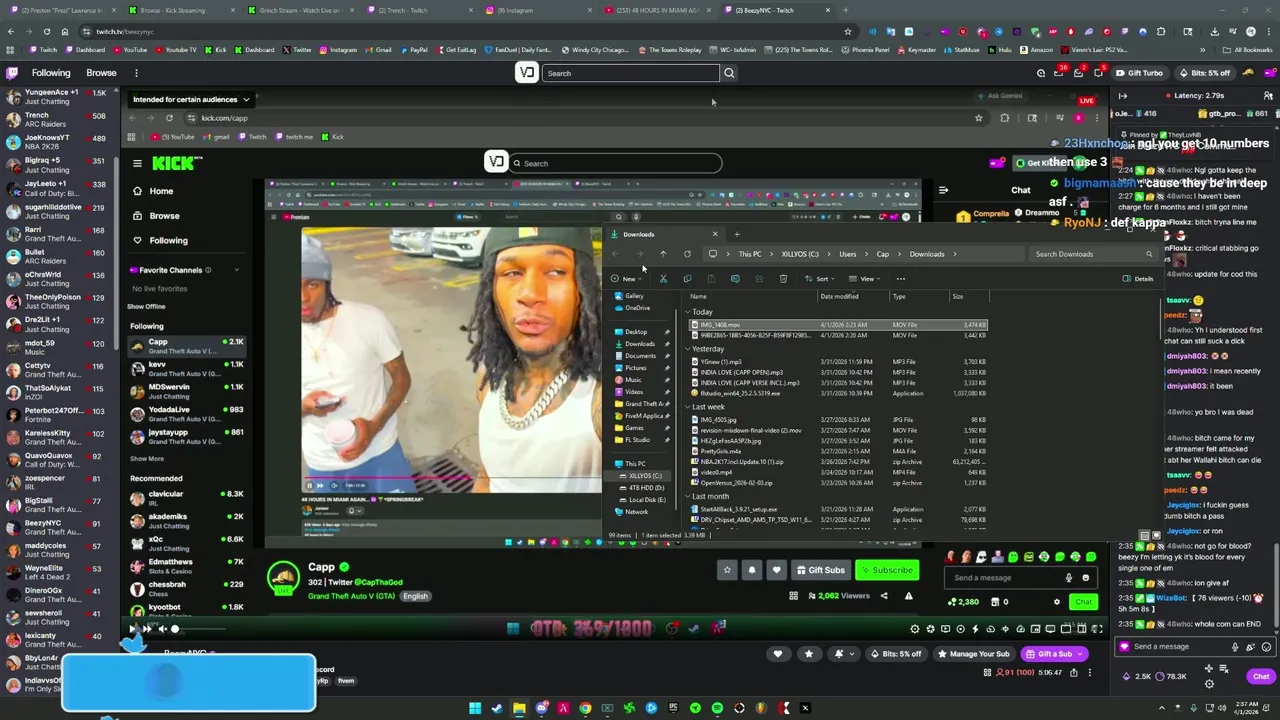1280x720 pixels.
Task: Click the Kick share icon beside viewers
Action: click(884, 596)
